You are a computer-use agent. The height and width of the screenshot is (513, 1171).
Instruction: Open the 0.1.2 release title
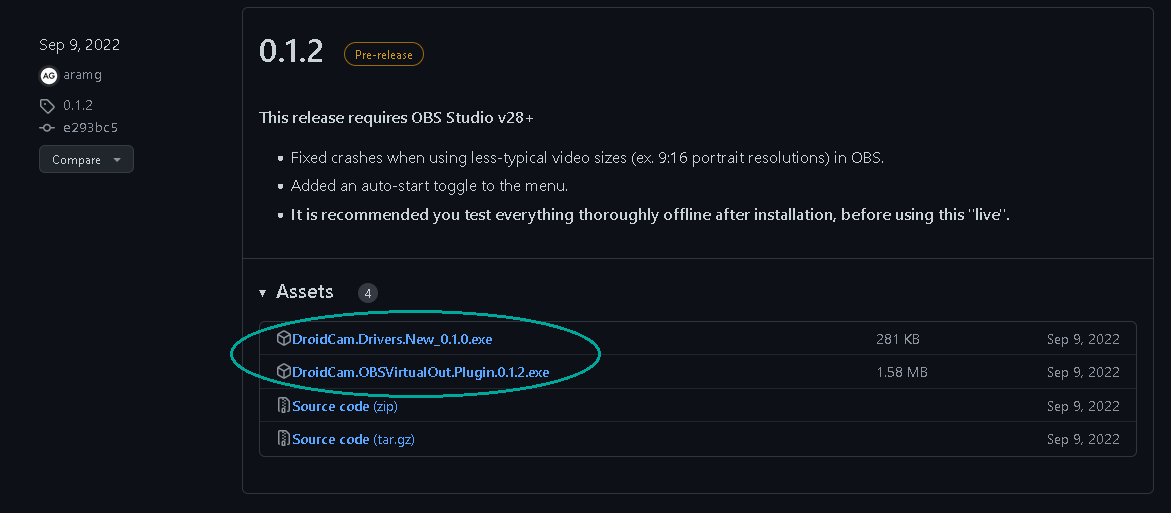click(x=291, y=52)
